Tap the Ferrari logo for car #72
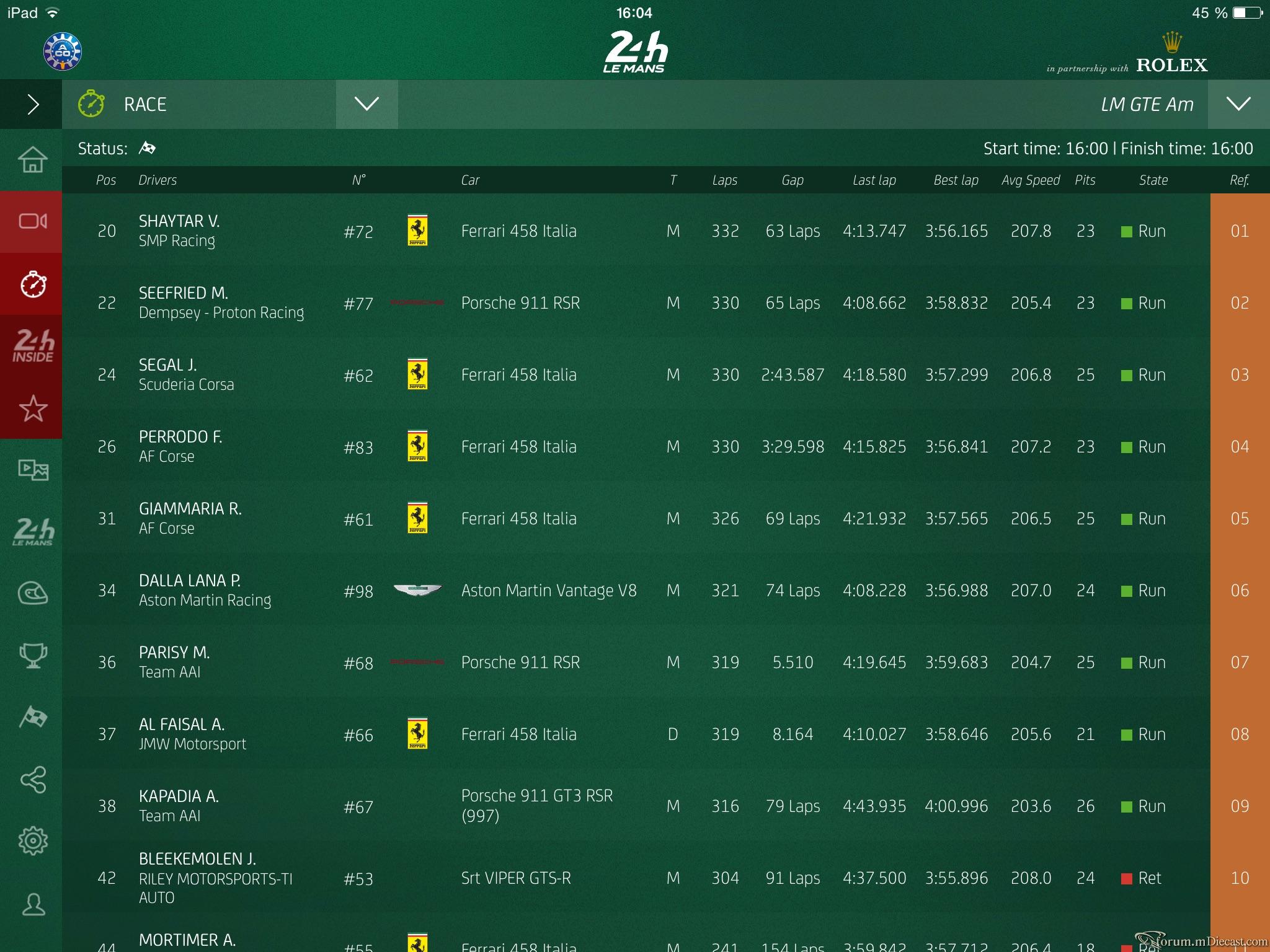The height and width of the screenshot is (952, 1270). [417, 231]
